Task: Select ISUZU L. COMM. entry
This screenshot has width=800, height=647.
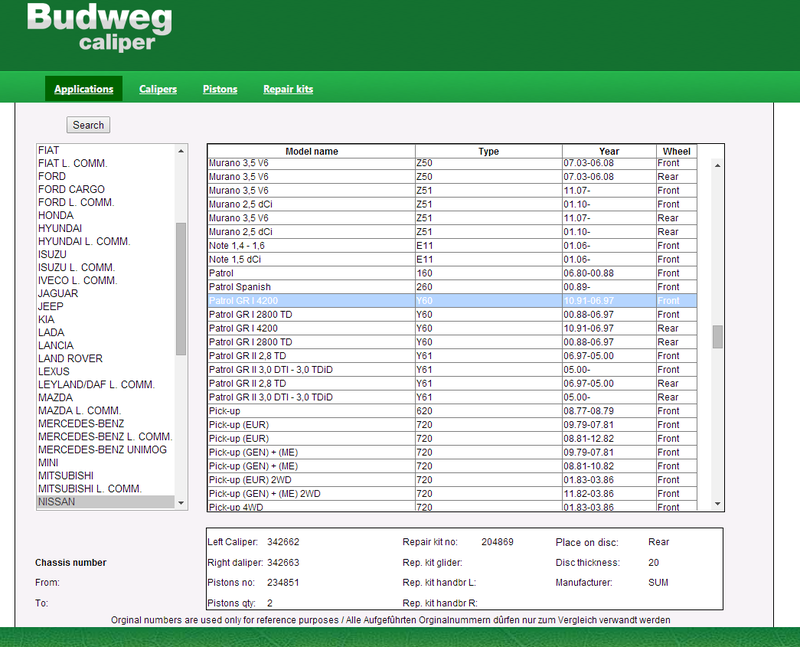Action: (106, 267)
